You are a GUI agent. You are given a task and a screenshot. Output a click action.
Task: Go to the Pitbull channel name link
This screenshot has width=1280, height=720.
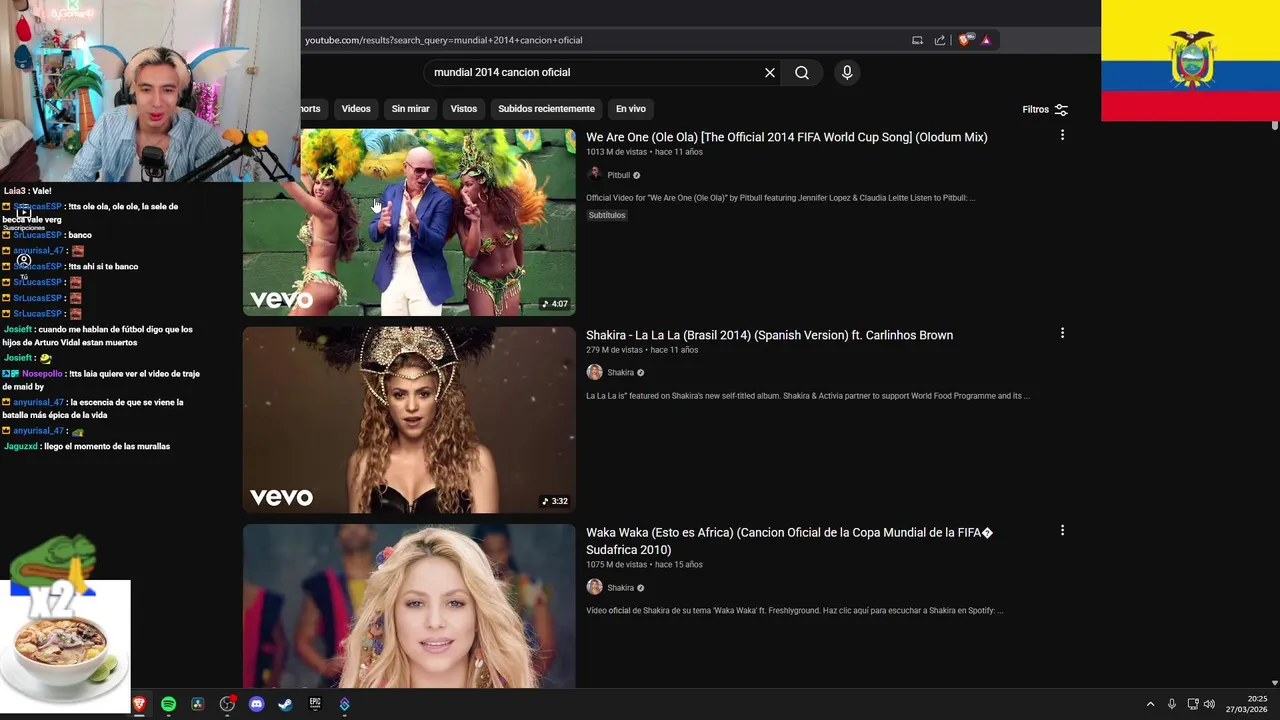(x=619, y=175)
